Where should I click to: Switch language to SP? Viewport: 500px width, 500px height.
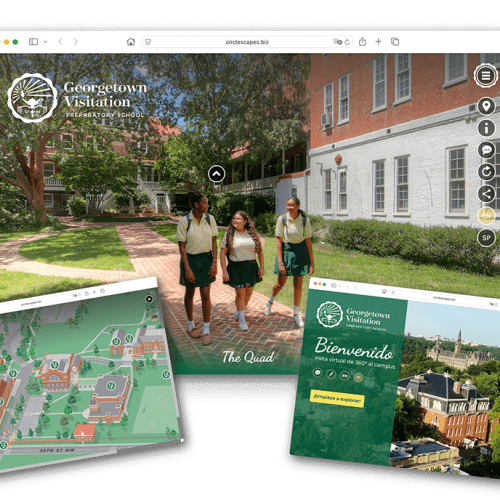[486, 238]
